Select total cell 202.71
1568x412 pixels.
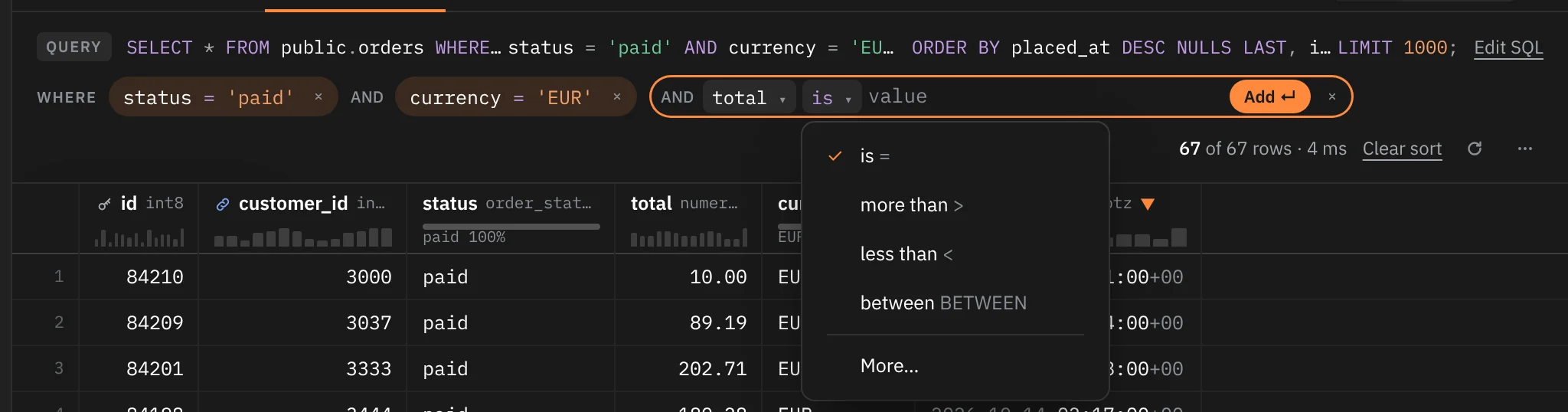688,368
